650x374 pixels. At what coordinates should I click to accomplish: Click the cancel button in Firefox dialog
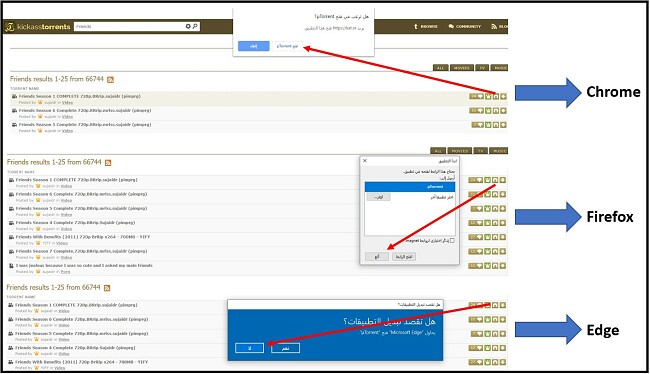377,257
